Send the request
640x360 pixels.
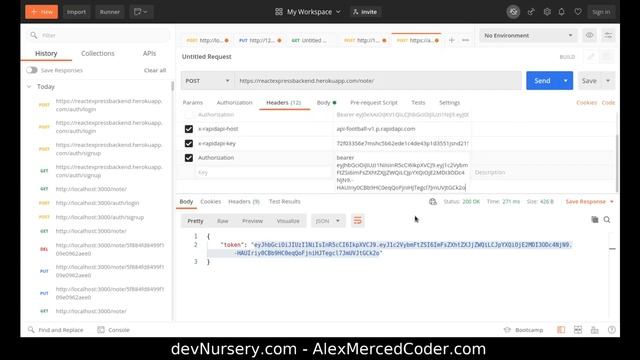(542, 81)
